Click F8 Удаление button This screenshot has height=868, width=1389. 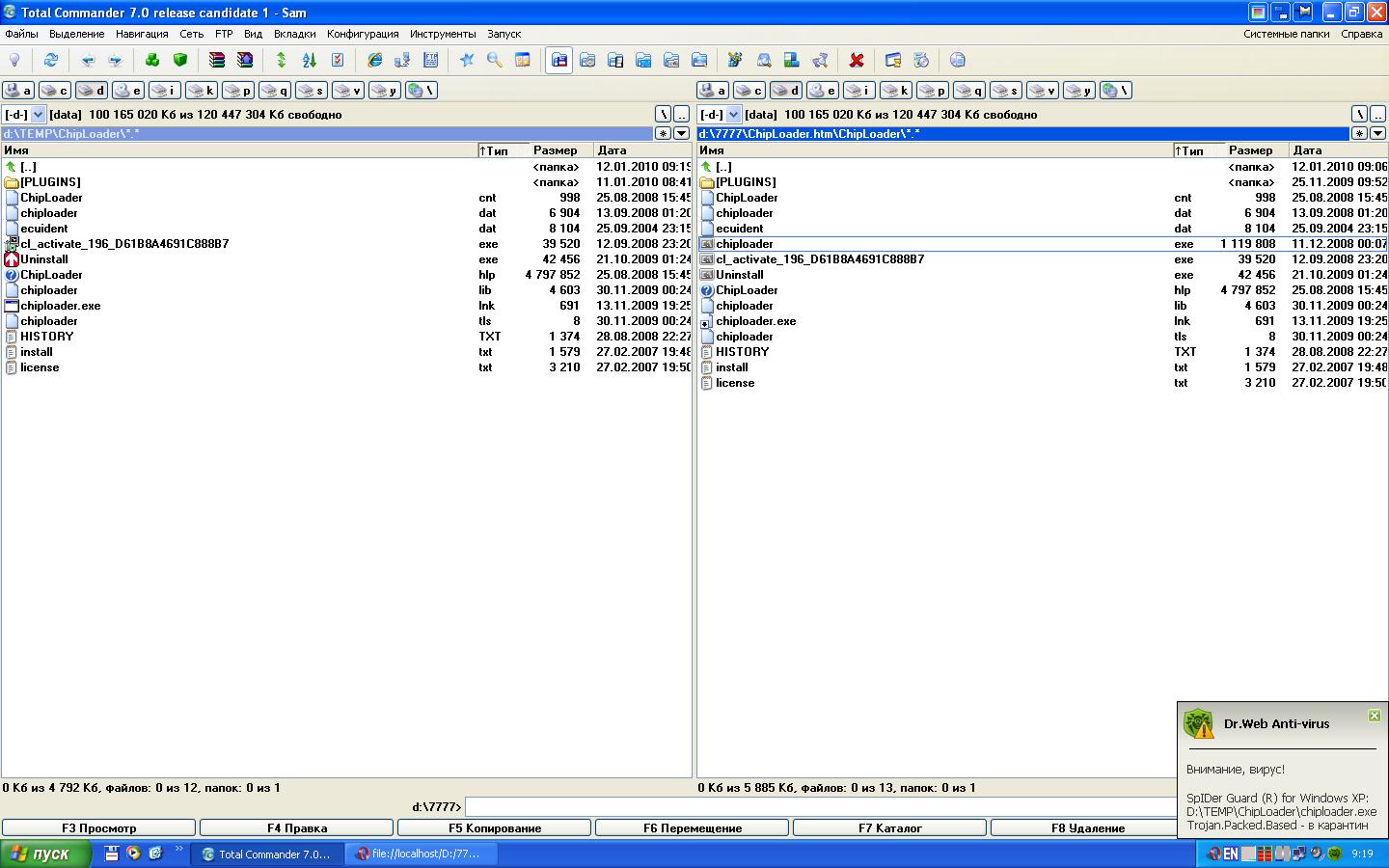1088,827
